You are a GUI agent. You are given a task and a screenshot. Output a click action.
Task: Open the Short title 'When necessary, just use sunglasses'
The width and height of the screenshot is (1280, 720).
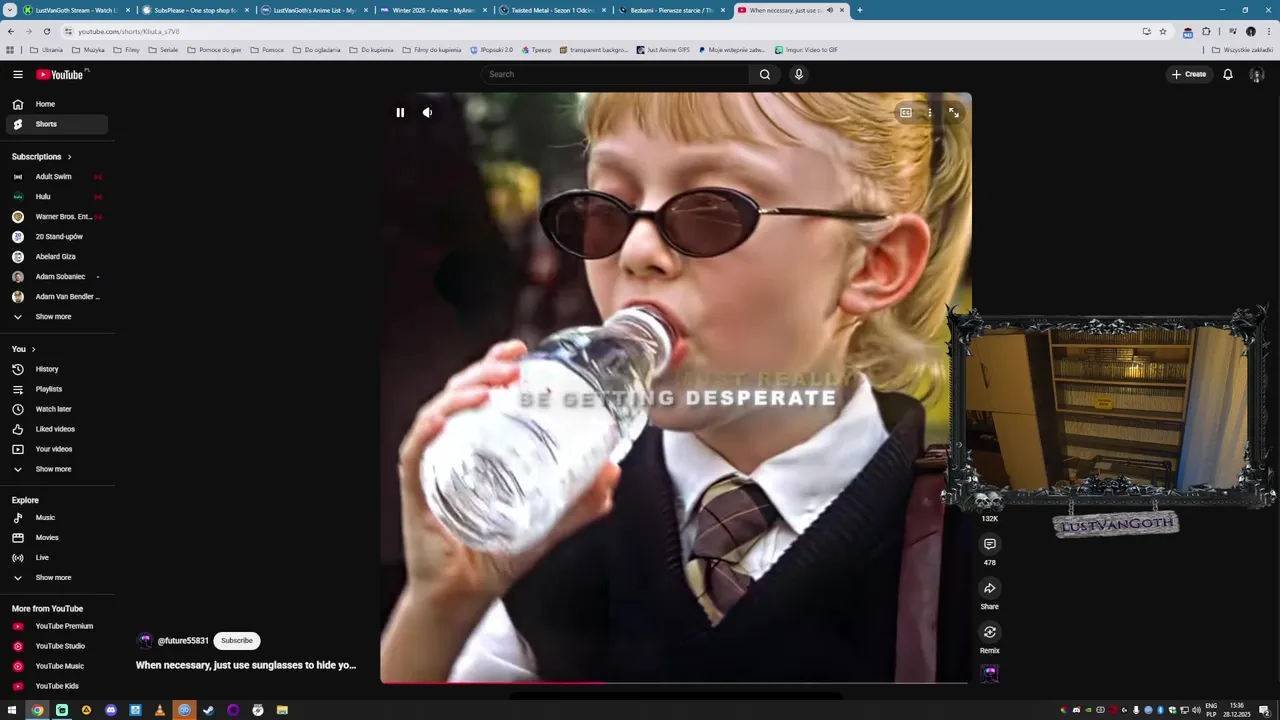click(x=246, y=665)
